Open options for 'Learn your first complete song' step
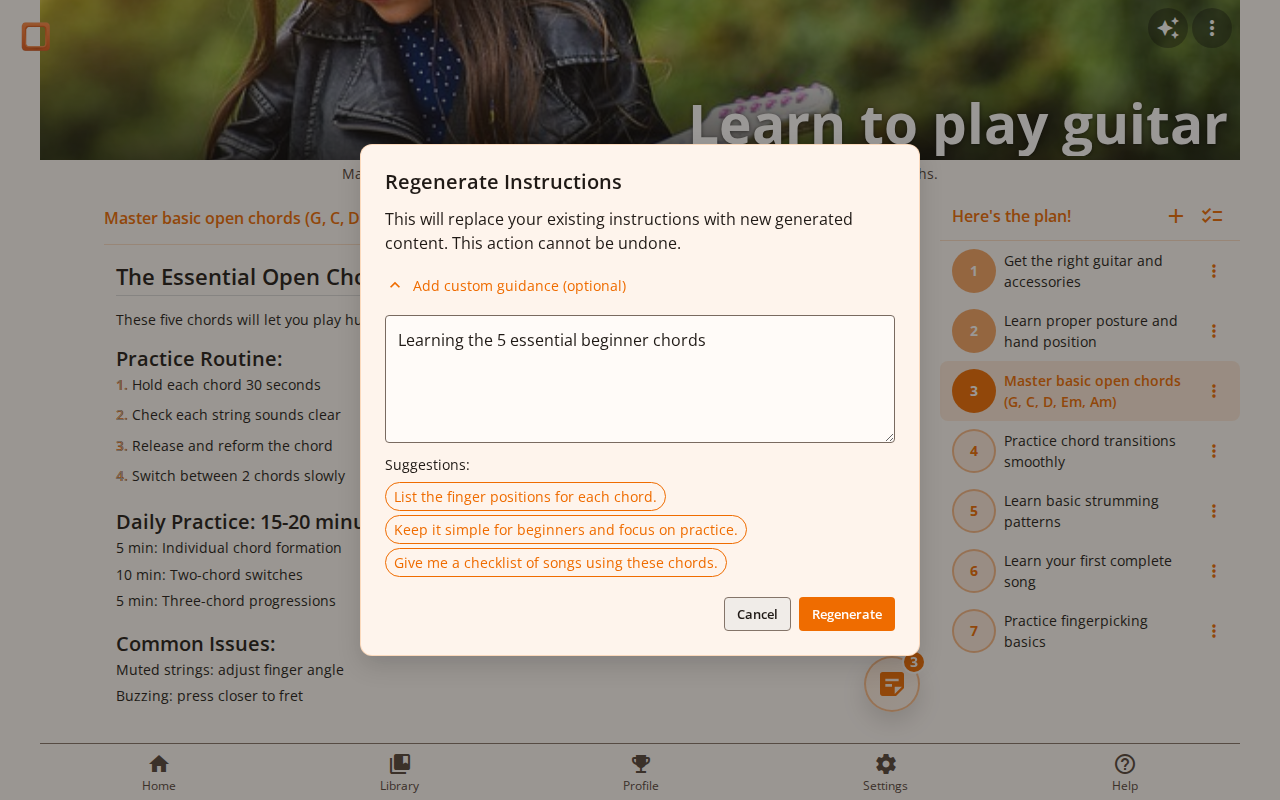Image resolution: width=1280 pixels, height=800 pixels. coord(1214,571)
